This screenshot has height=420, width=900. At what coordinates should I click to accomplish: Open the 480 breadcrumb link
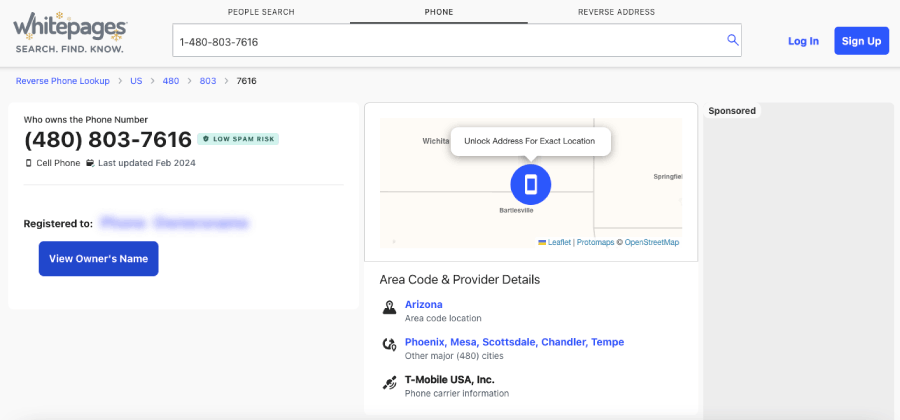point(171,81)
